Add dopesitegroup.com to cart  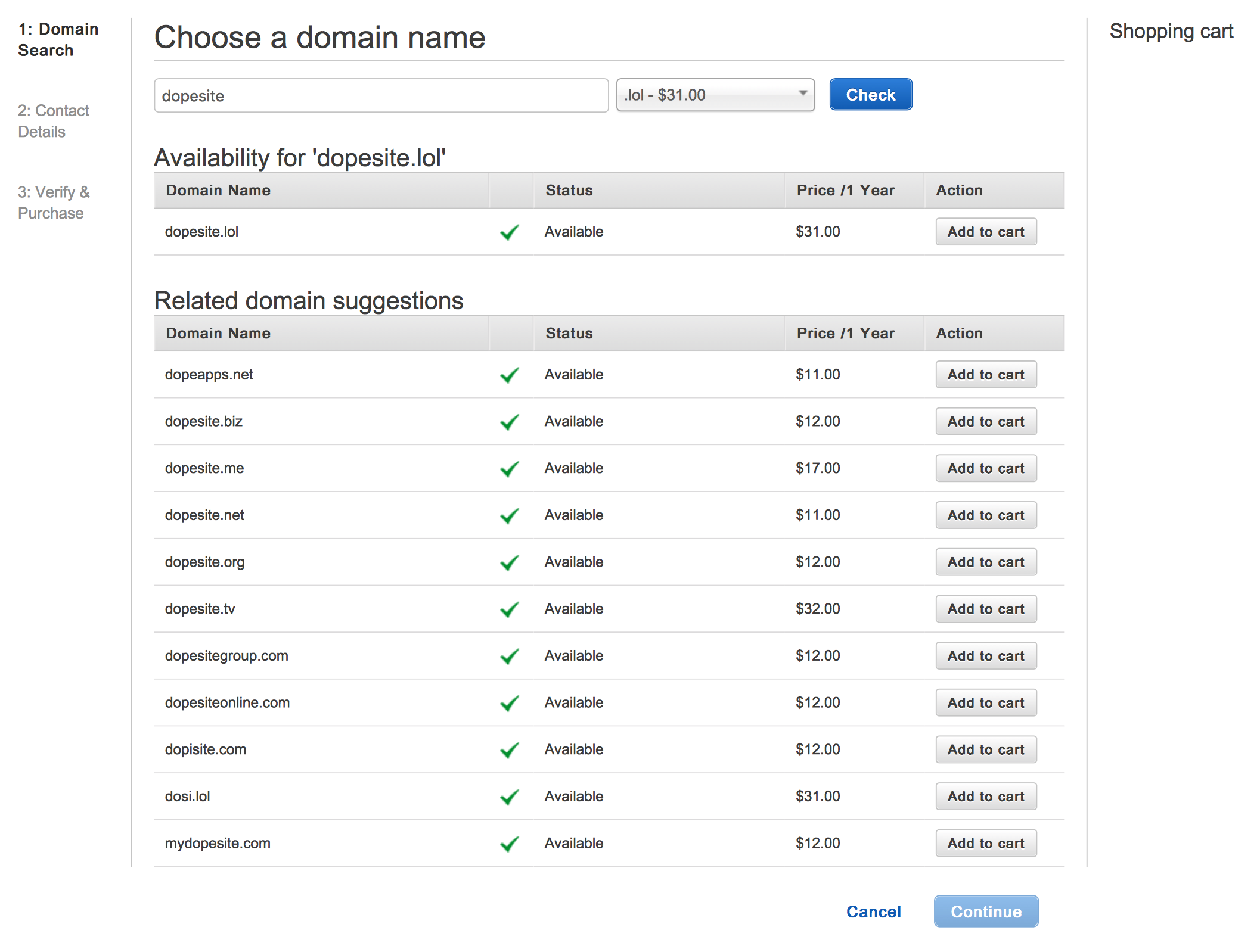coord(986,656)
